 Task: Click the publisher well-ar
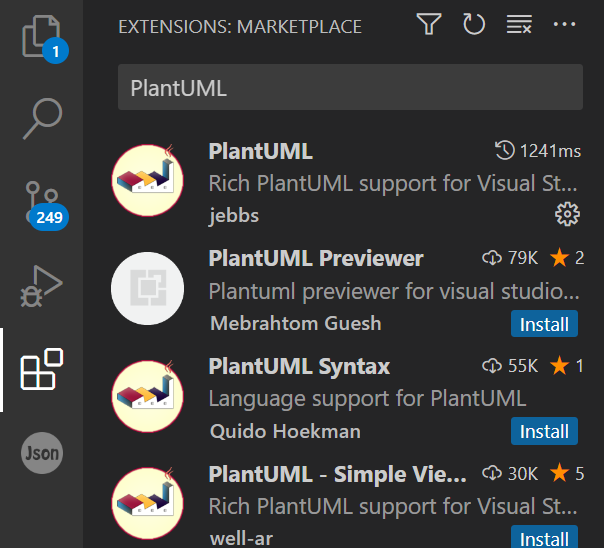pyautogui.click(x=241, y=538)
